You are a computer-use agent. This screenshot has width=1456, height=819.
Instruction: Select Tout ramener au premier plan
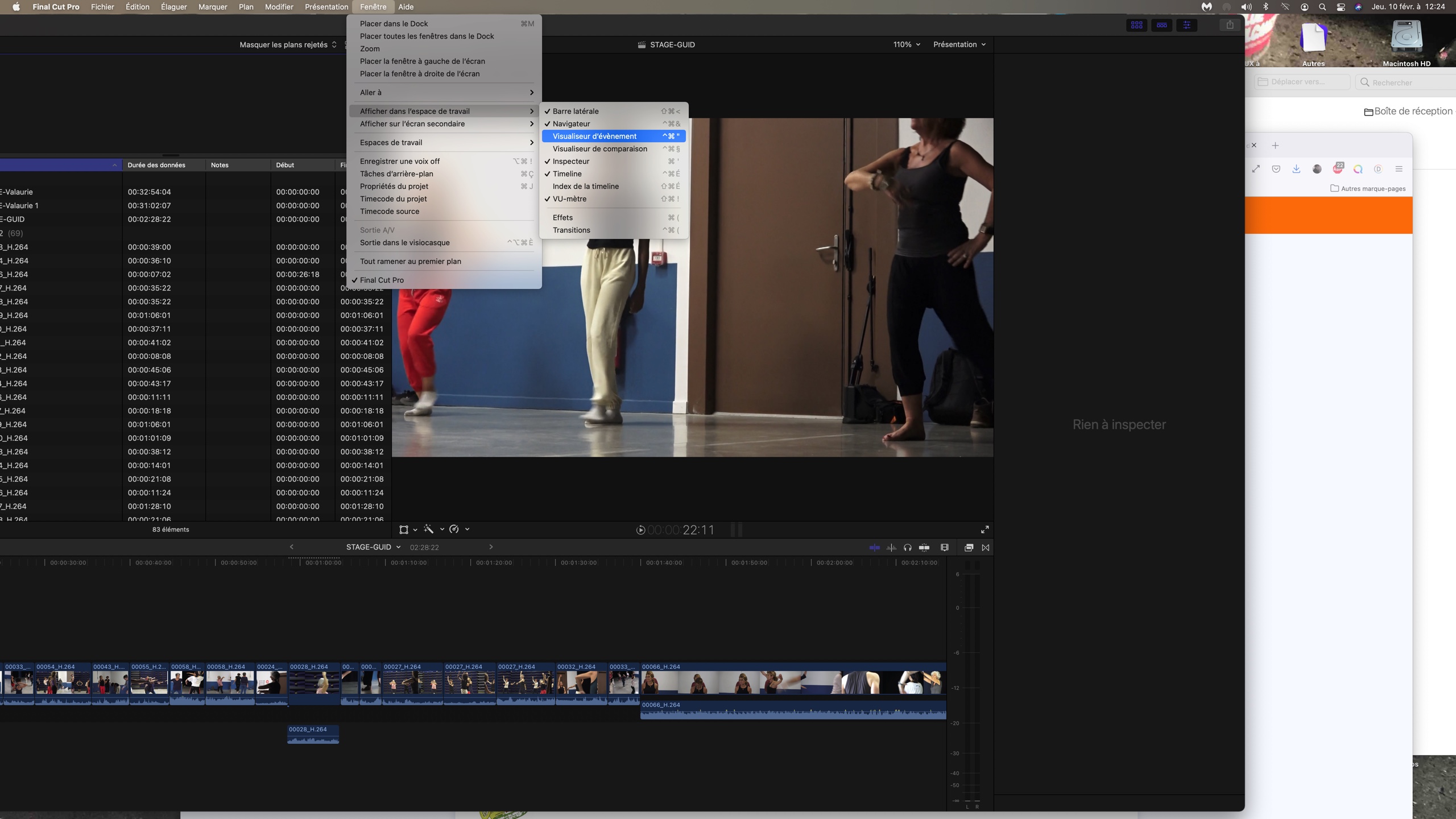(x=444, y=261)
